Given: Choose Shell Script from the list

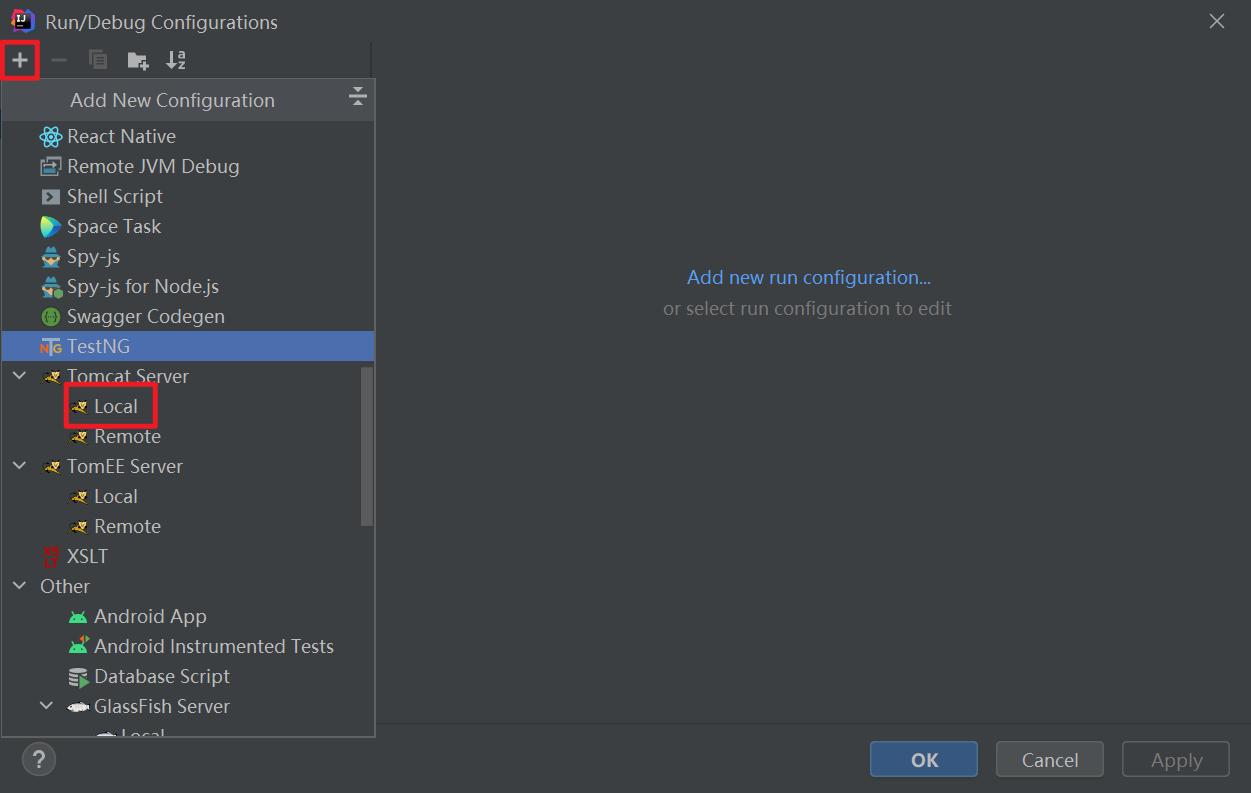Looking at the screenshot, I should [188, 197].
